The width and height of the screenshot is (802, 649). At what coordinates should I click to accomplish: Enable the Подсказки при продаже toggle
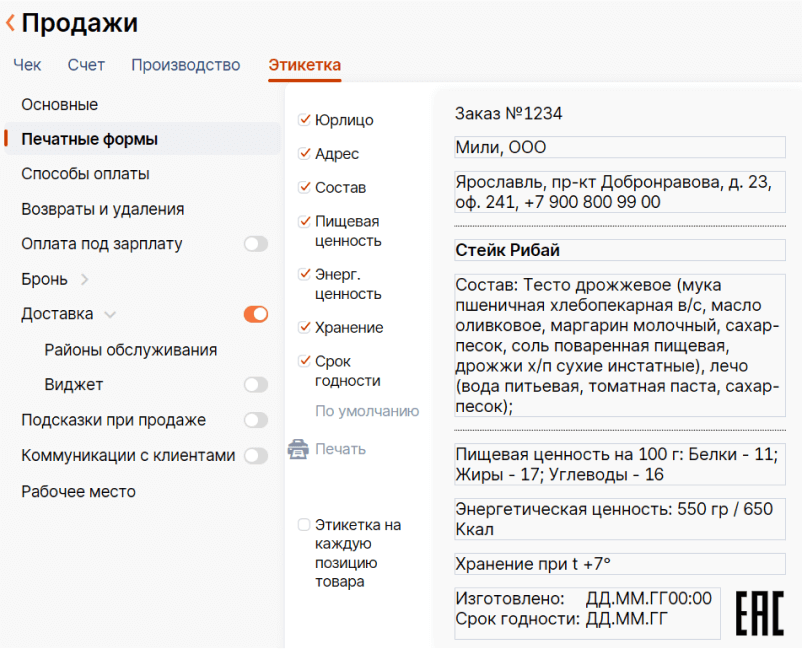point(255,420)
